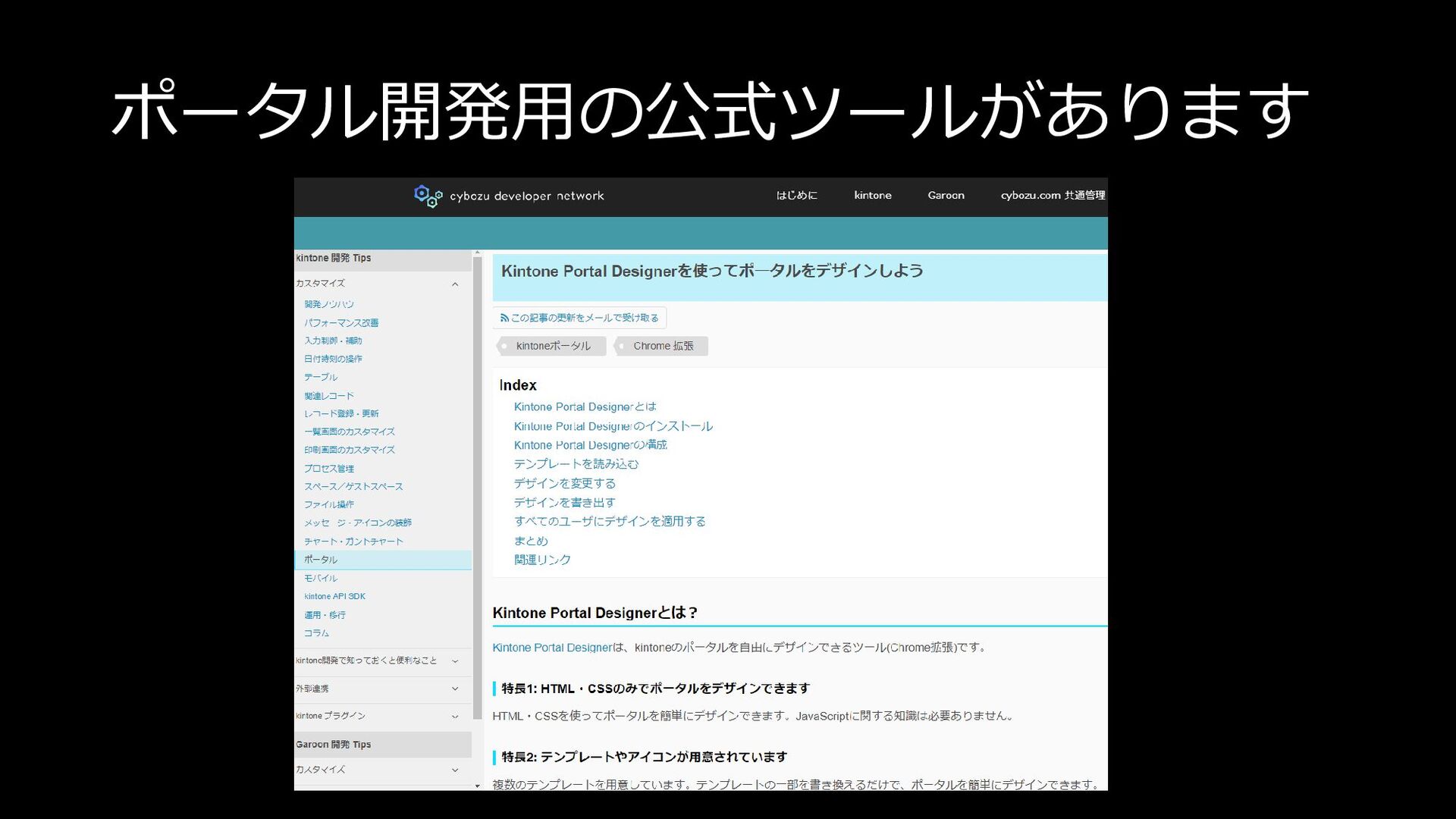
Task: Click the Chrome 拡張 tag
Action: click(x=661, y=346)
